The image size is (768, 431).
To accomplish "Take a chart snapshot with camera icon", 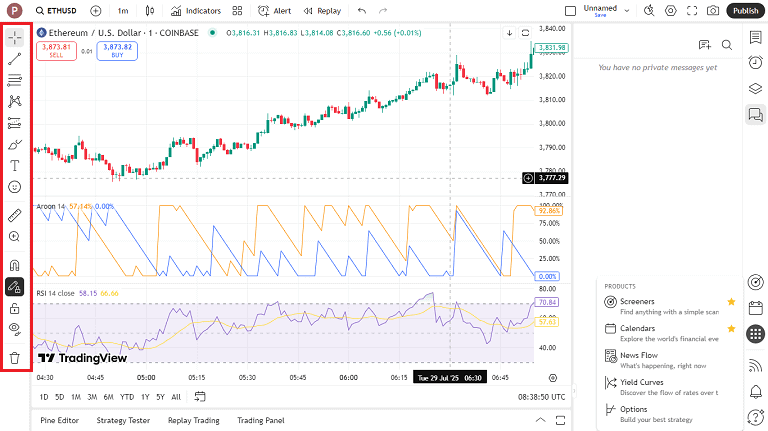I will click(x=713, y=11).
